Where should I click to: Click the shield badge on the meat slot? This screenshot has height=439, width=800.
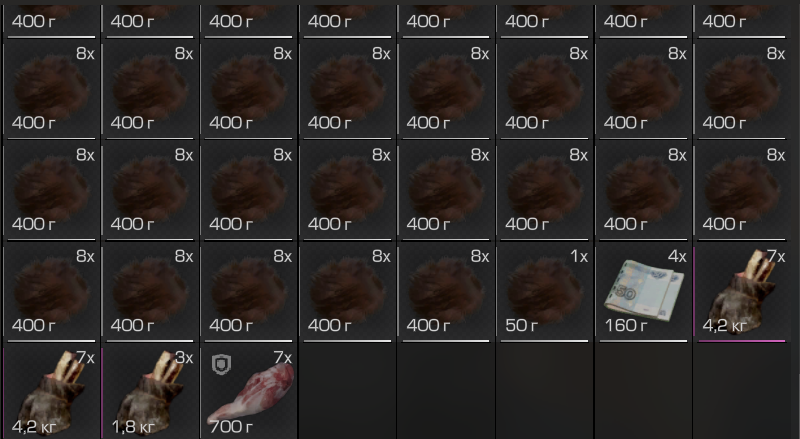point(221,364)
